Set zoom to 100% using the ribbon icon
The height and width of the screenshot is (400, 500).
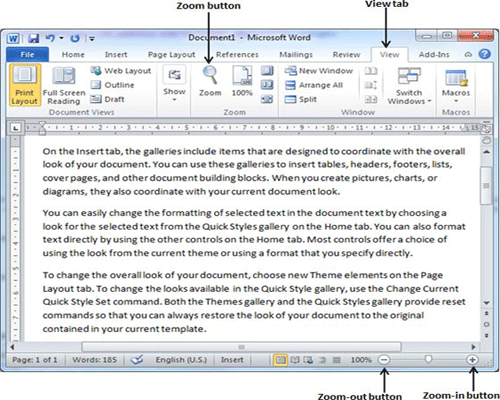[x=242, y=81]
